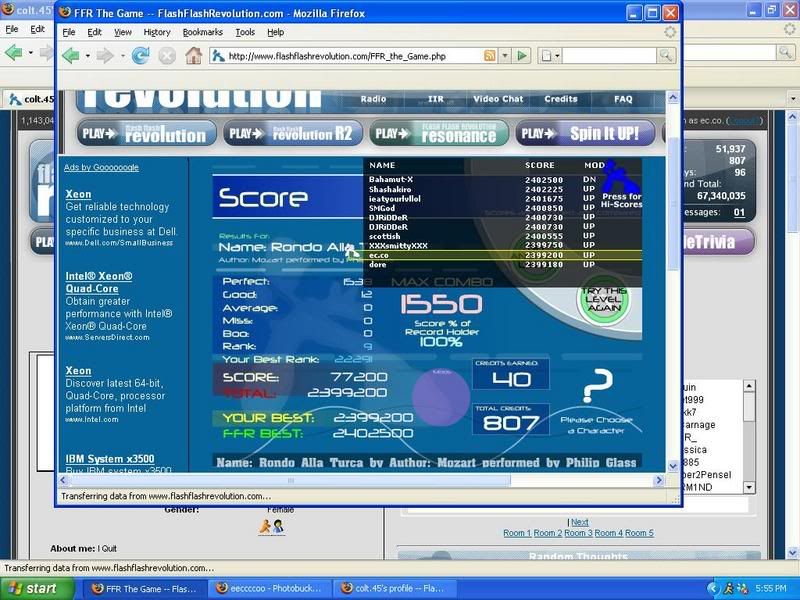Switch to eeccccoo Photobucket taskbar window
Image resolution: width=800 pixels, height=600 pixels.
click(x=270, y=589)
